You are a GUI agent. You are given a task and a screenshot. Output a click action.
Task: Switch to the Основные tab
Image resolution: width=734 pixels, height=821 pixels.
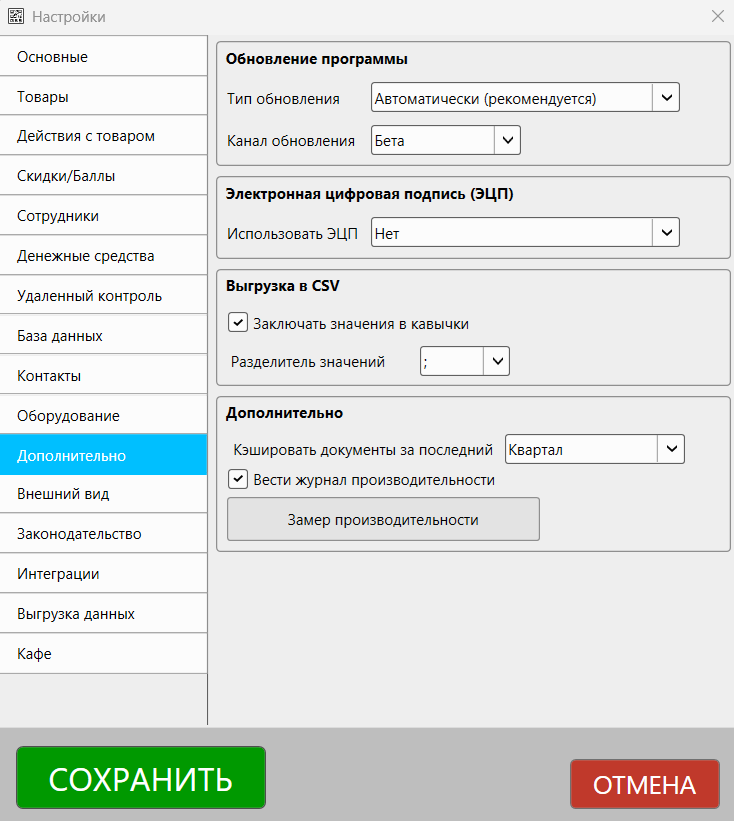tap(103, 57)
